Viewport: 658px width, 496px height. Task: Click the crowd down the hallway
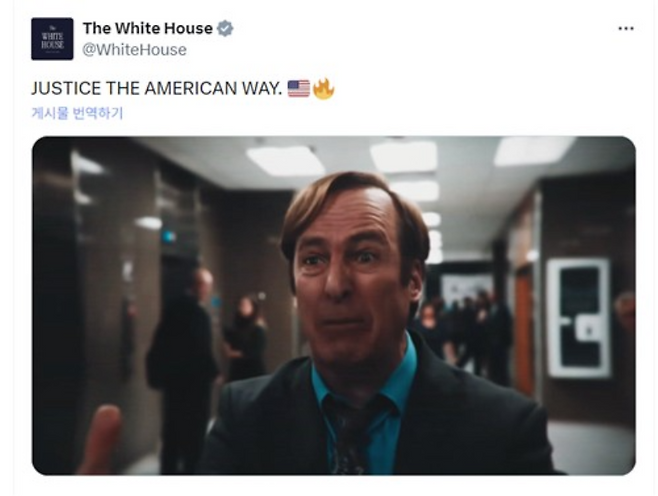[x=466, y=329]
